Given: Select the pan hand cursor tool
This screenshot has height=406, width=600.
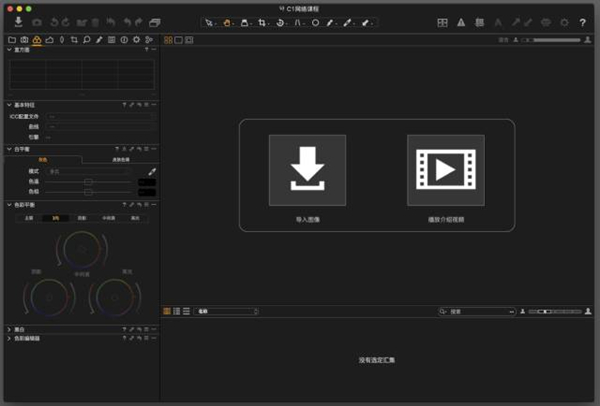Looking at the screenshot, I should (x=227, y=21).
